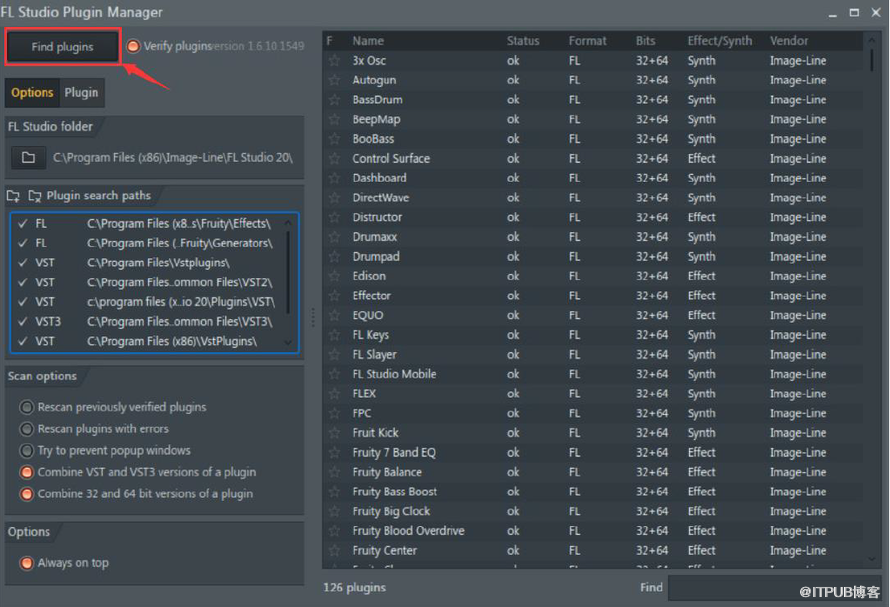Enable Rescan previously verified plugins
890x607 pixels.
(27, 407)
